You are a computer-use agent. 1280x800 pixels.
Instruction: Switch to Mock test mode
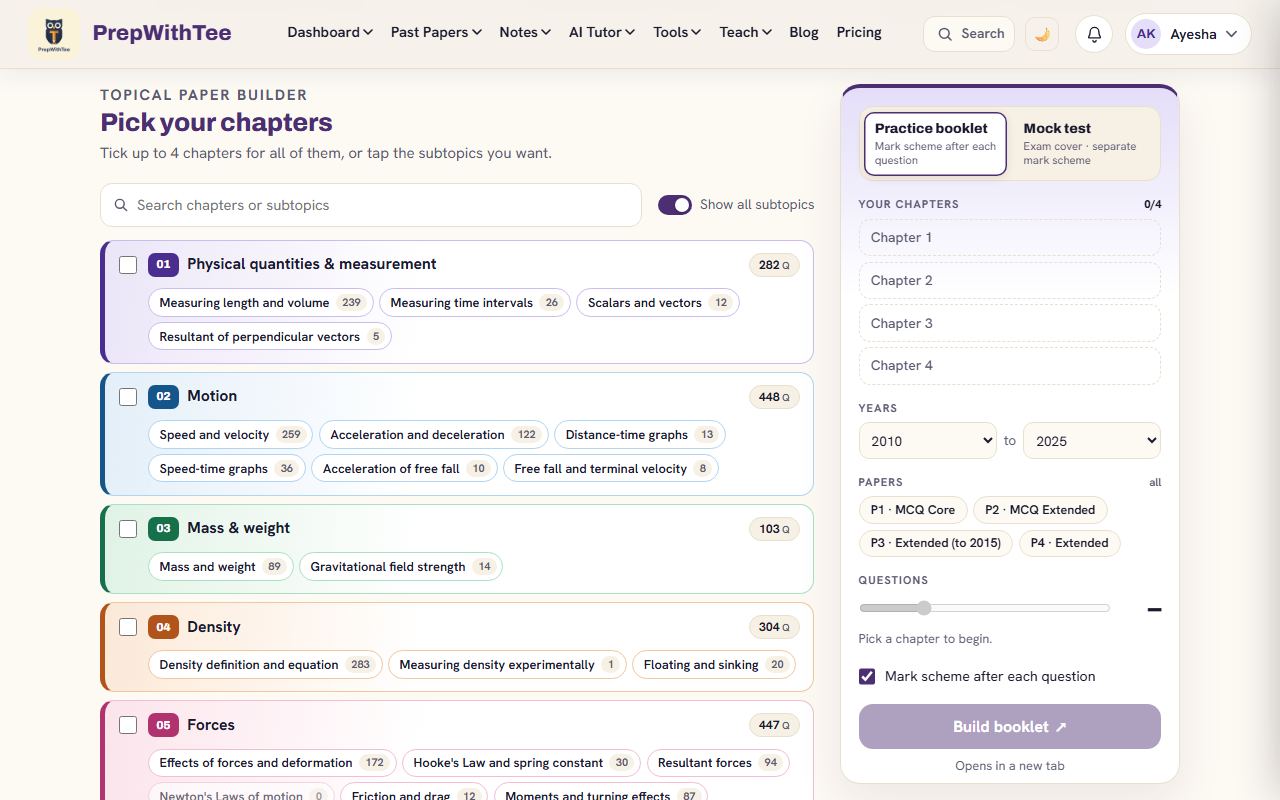(x=1084, y=144)
